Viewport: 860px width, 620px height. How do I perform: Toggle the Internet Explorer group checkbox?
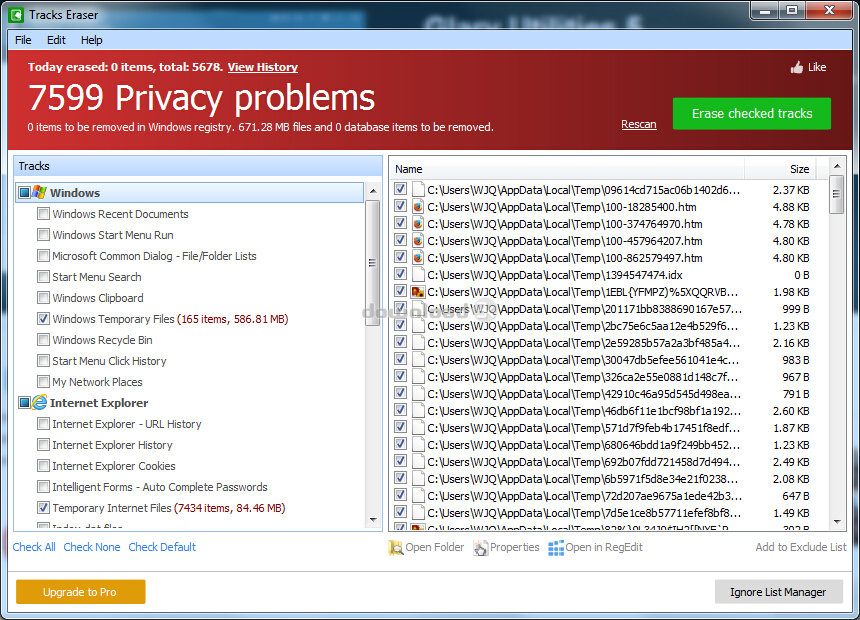pos(24,403)
